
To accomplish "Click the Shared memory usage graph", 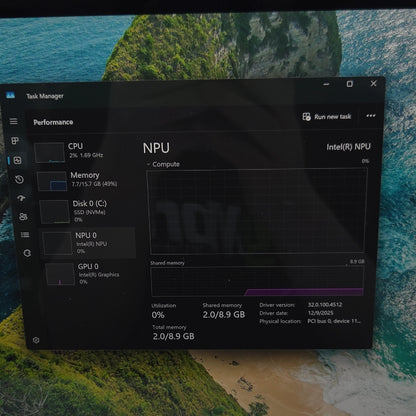I will tap(257, 281).
